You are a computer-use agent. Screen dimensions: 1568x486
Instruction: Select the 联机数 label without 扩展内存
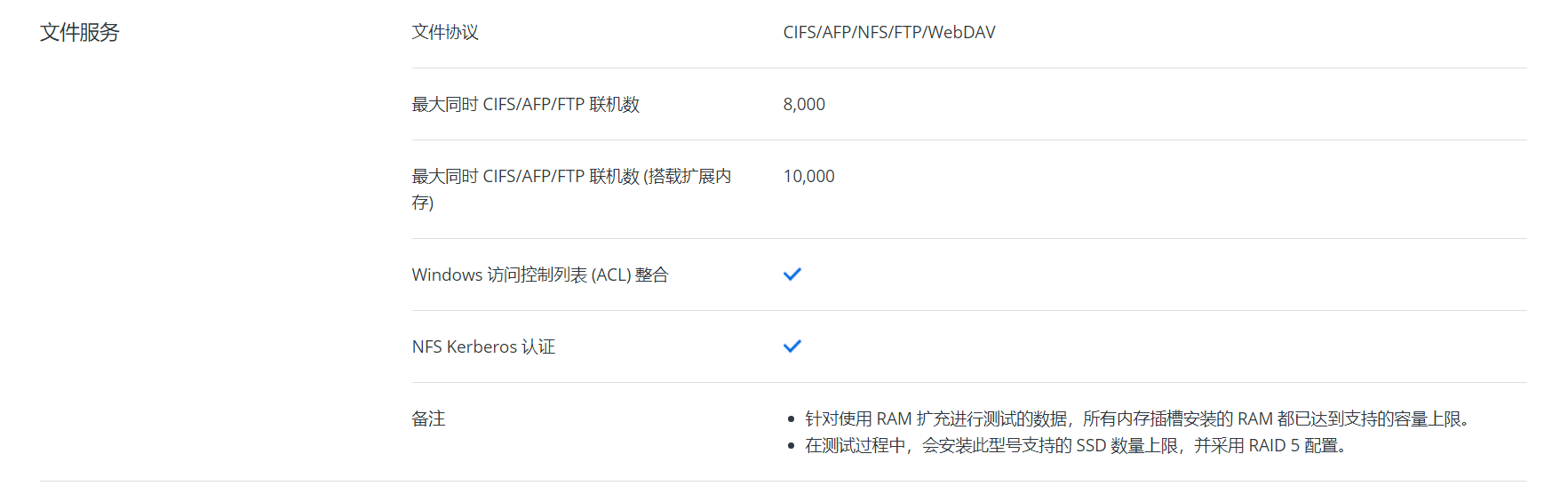(525, 105)
